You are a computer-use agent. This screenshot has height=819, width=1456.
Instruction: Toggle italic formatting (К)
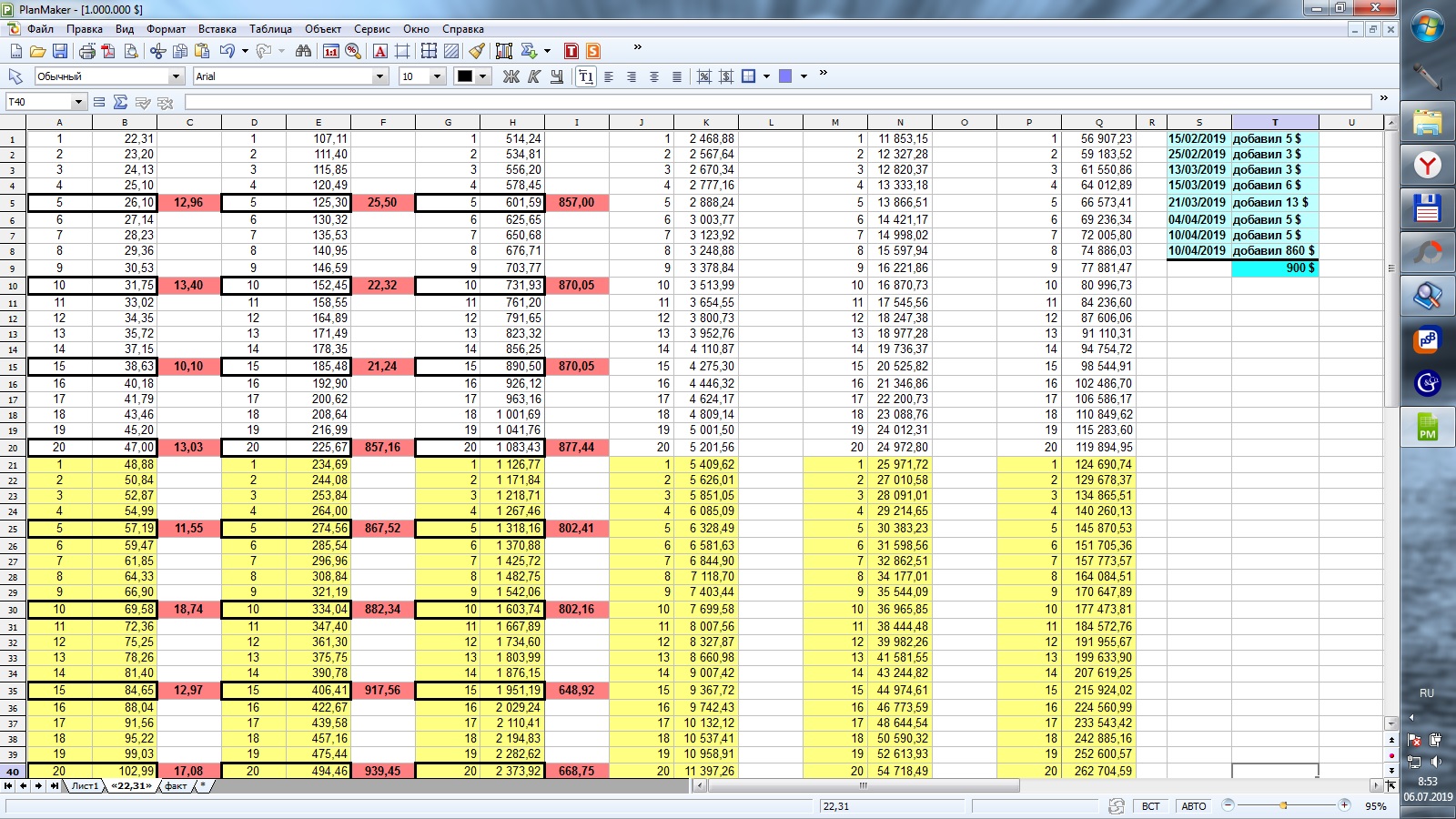pyautogui.click(x=534, y=76)
